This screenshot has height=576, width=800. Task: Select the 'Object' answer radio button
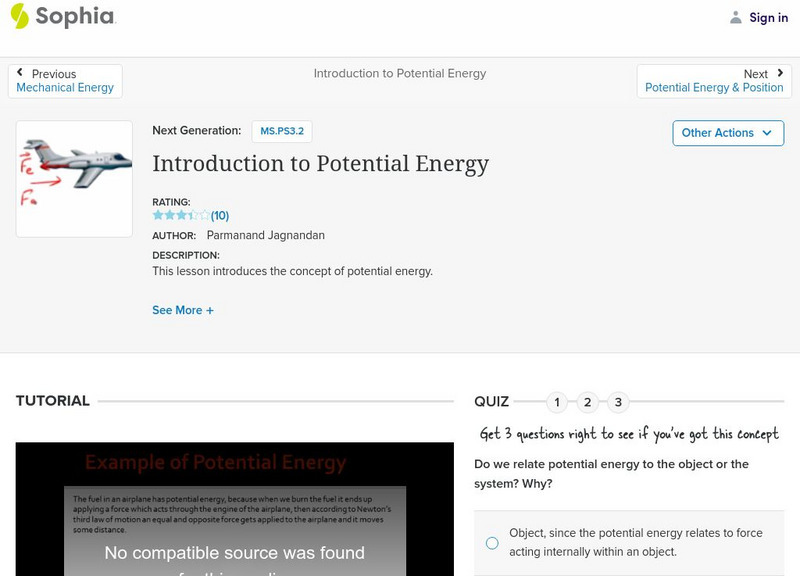[492, 543]
